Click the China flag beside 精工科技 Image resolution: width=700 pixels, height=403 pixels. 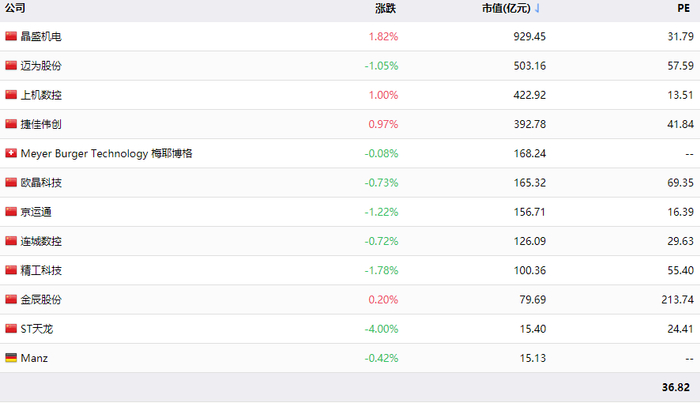[x=11, y=270]
